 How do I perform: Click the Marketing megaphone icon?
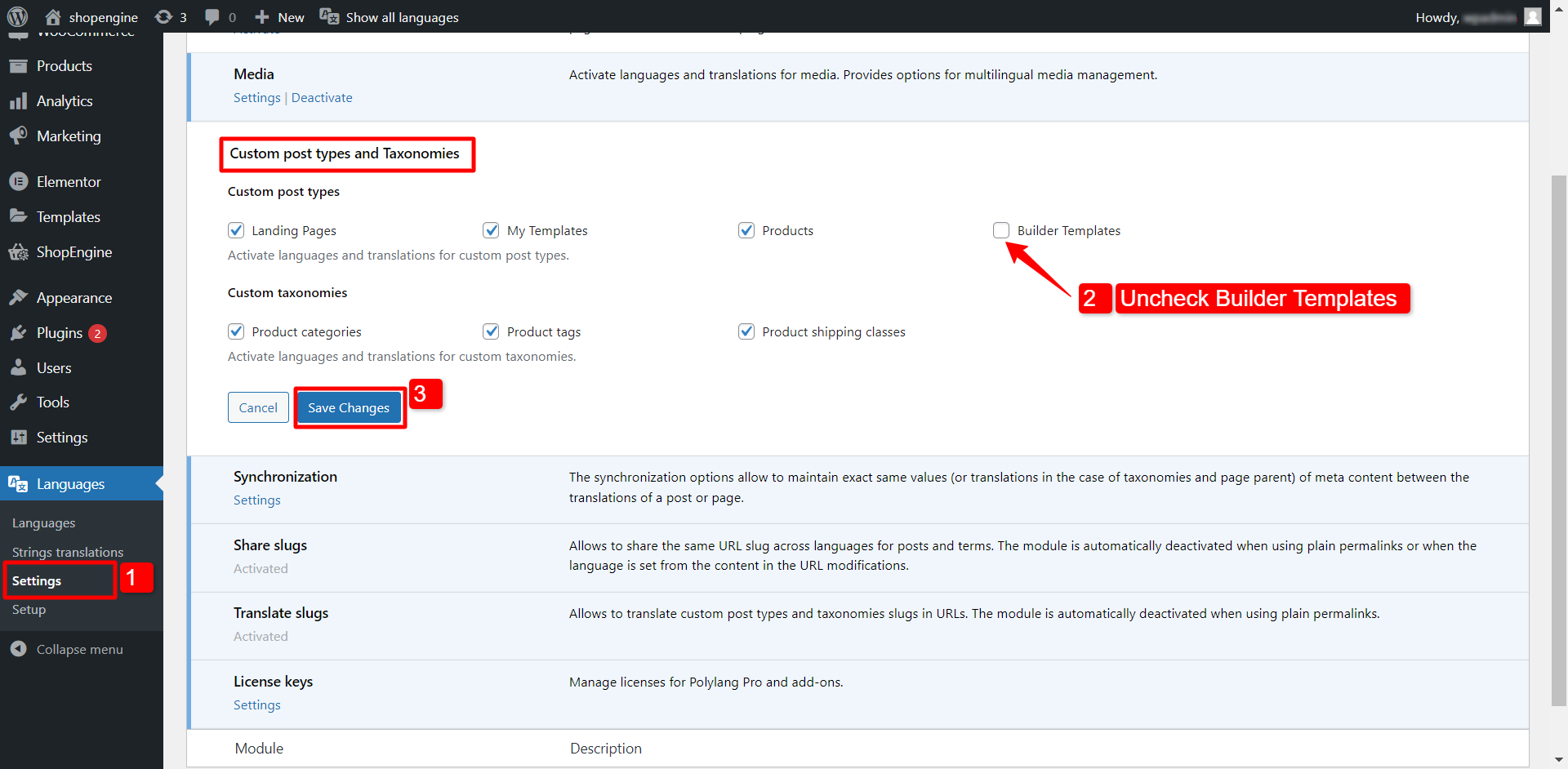18,136
